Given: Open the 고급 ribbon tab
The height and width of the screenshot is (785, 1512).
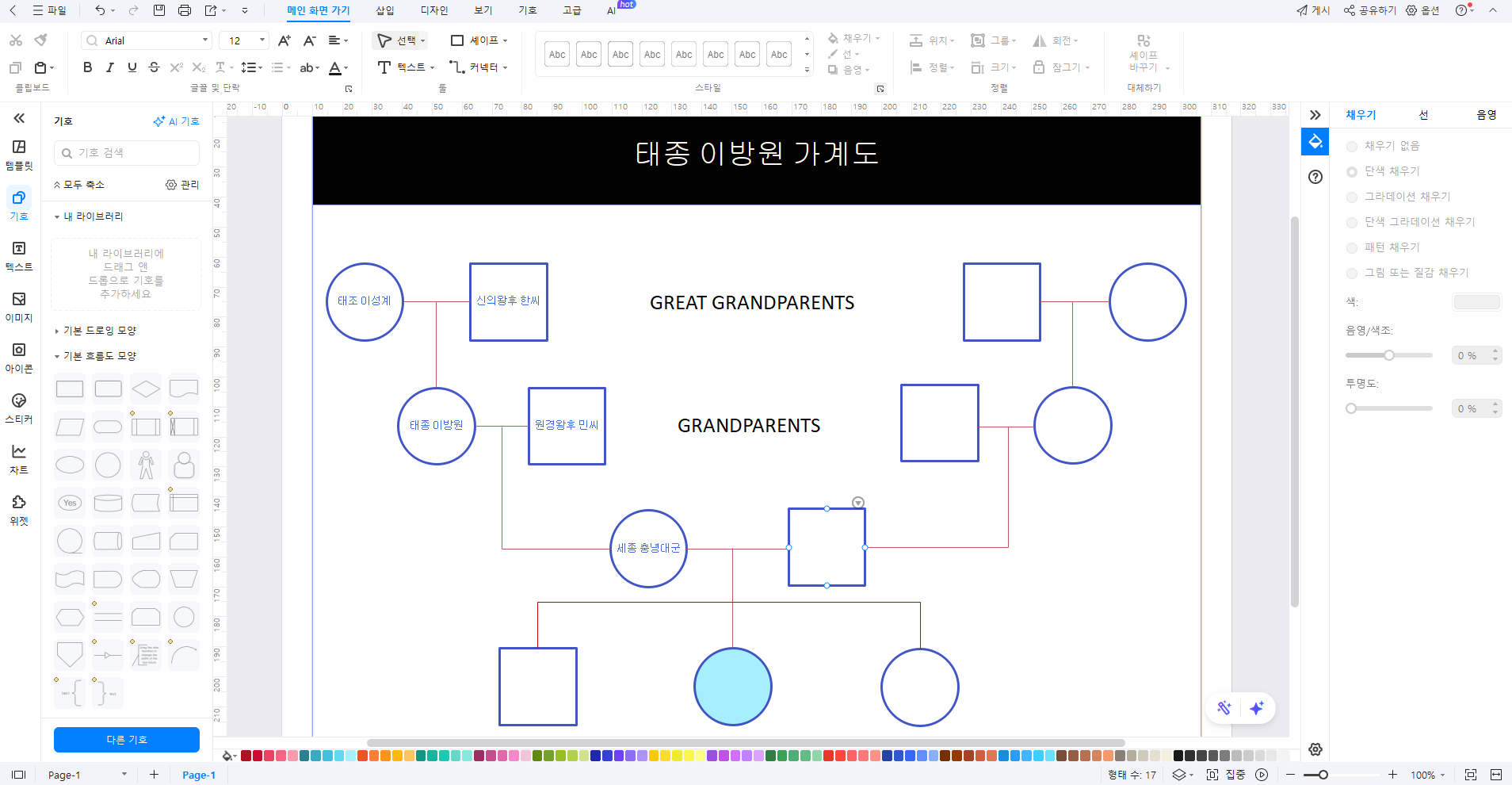Looking at the screenshot, I should (x=572, y=10).
